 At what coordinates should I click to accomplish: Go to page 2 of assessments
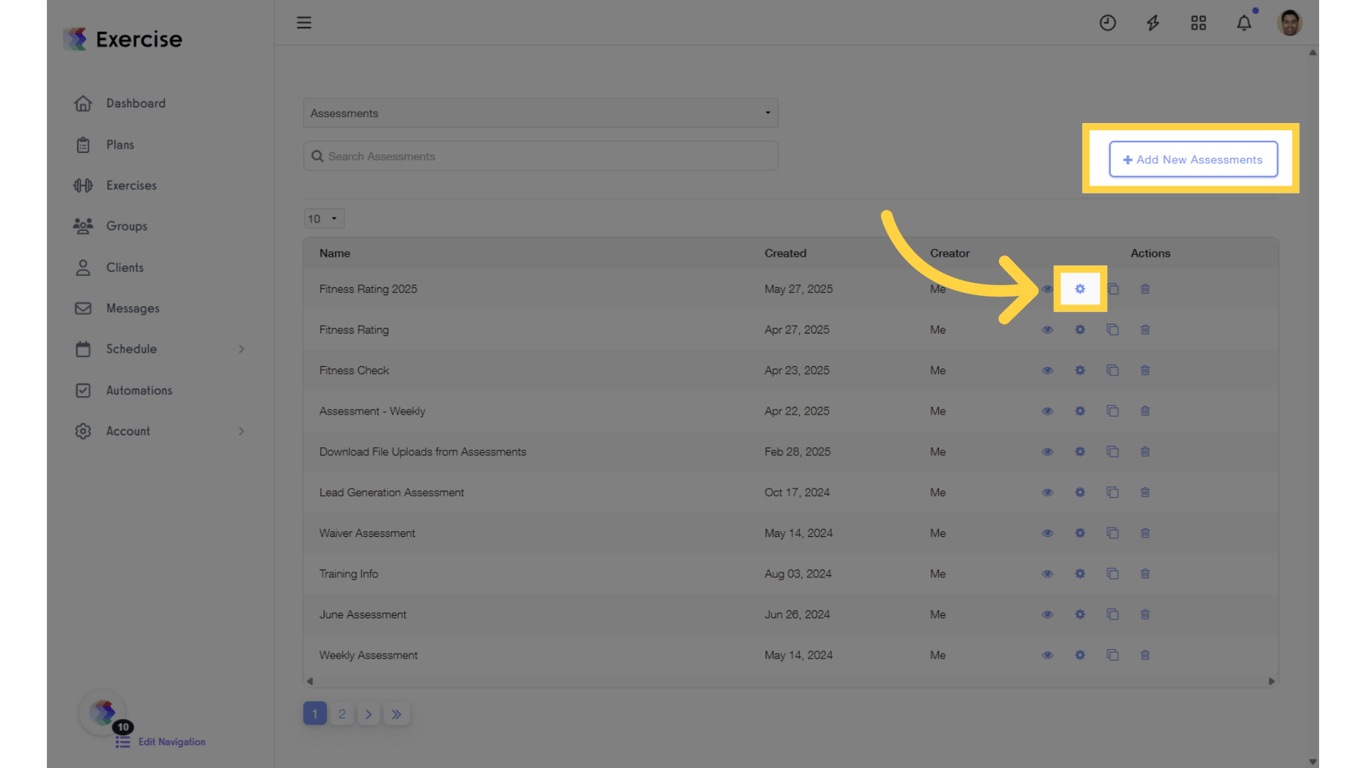pyautogui.click(x=342, y=713)
